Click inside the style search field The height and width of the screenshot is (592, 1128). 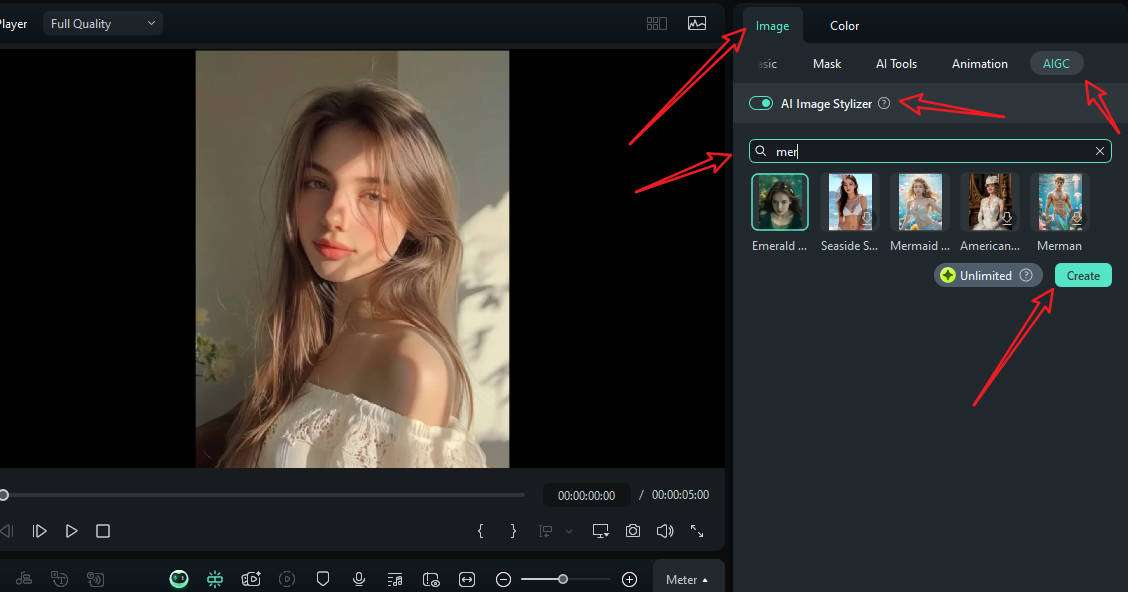(929, 151)
